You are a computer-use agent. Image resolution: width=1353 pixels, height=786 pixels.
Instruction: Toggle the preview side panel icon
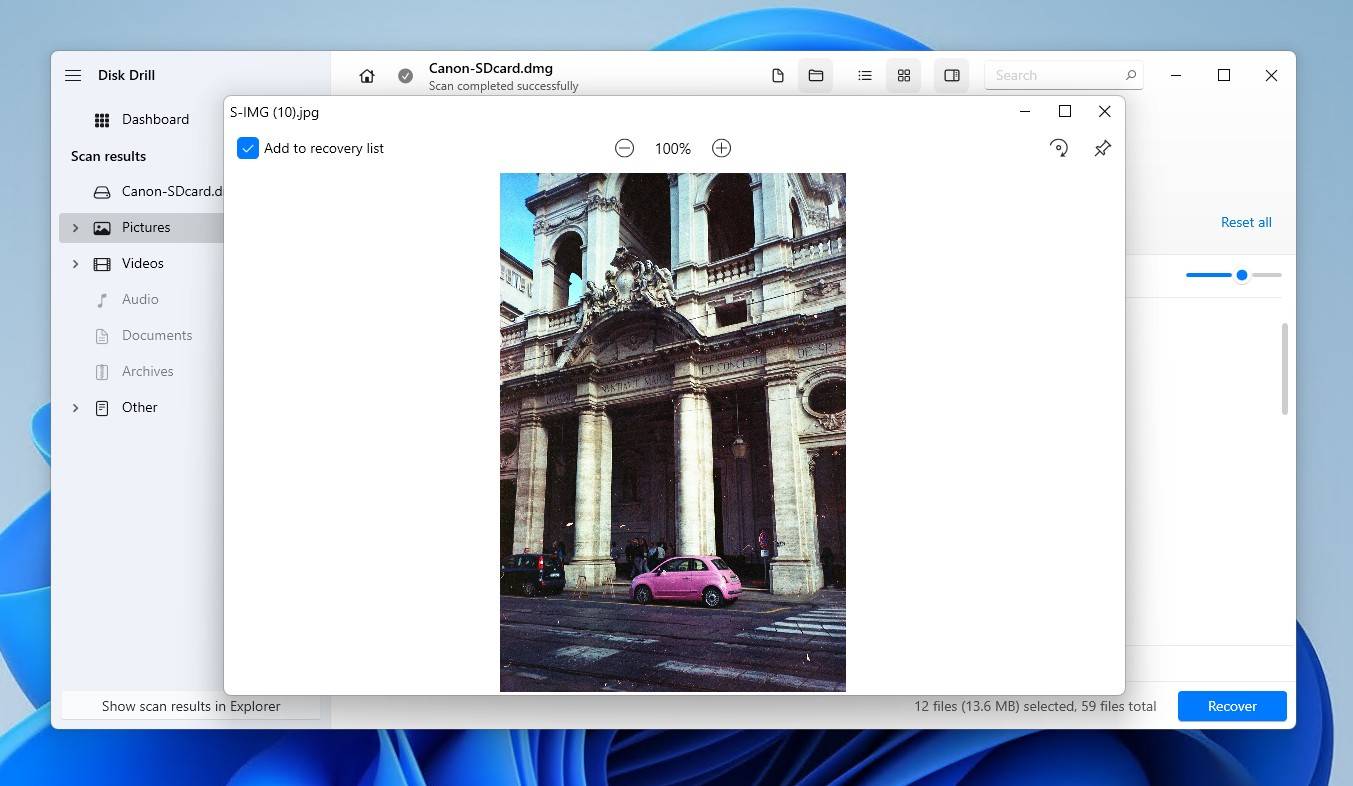pos(952,76)
